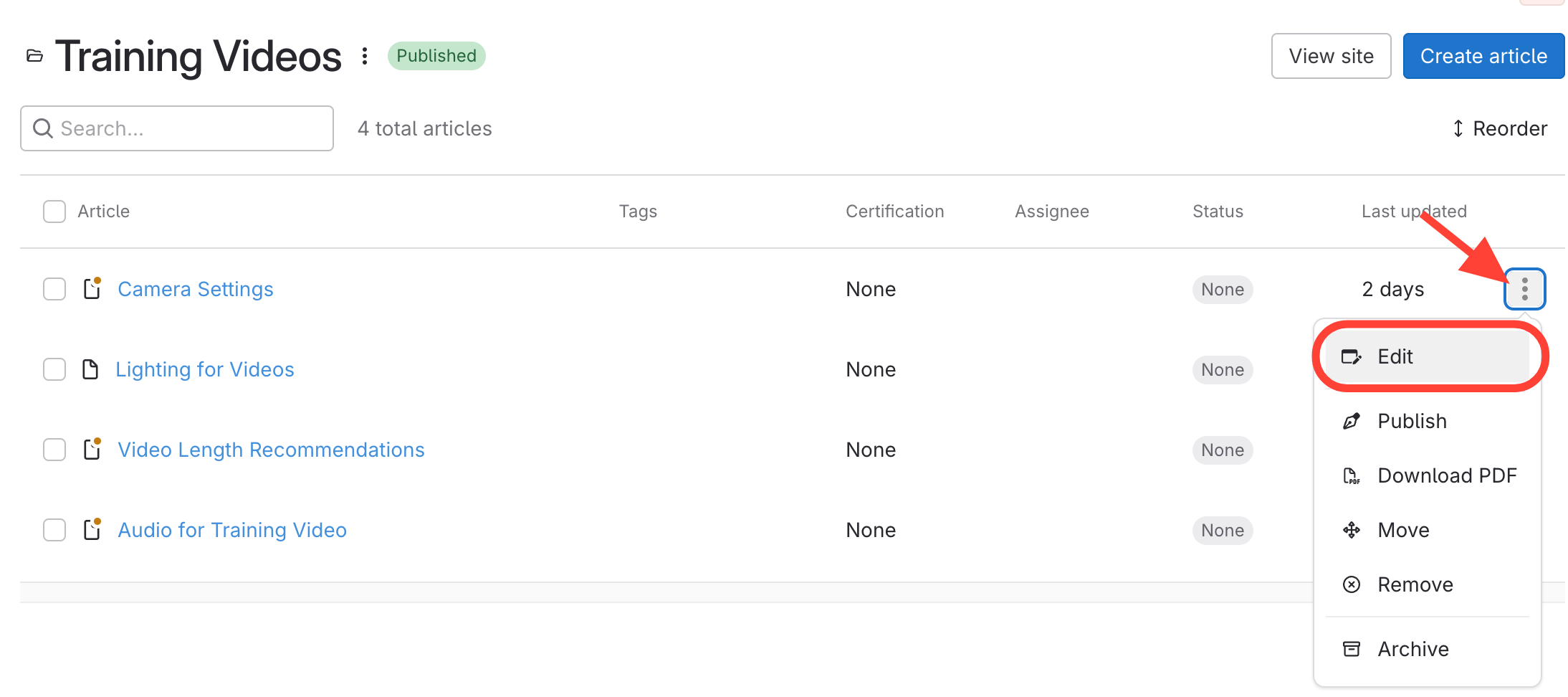Check the Camera Settings row checkbox

pyautogui.click(x=54, y=289)
